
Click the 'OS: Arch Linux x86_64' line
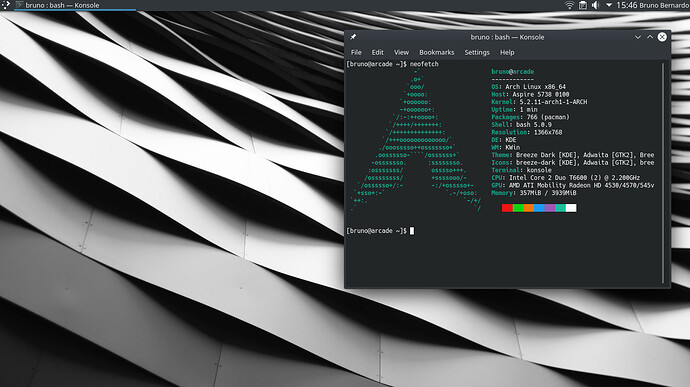pos(529,87)
